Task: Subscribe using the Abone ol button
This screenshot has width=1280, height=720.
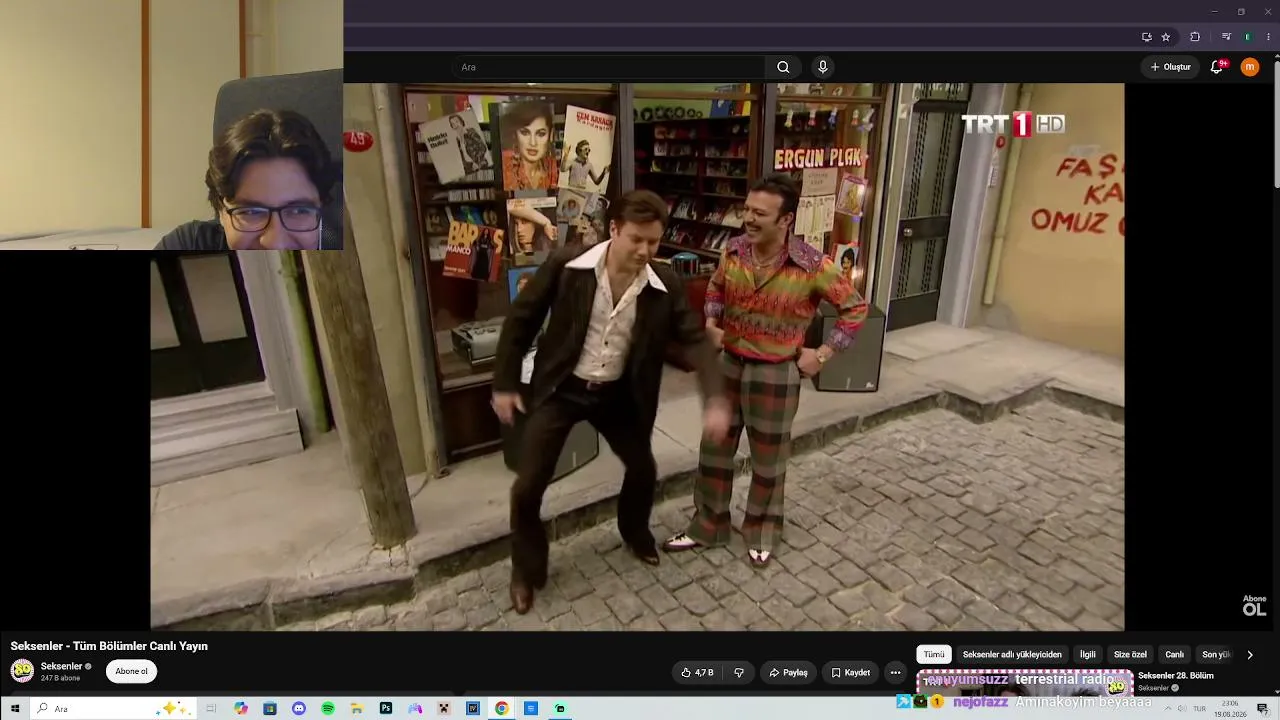Action: coord(131,672)
